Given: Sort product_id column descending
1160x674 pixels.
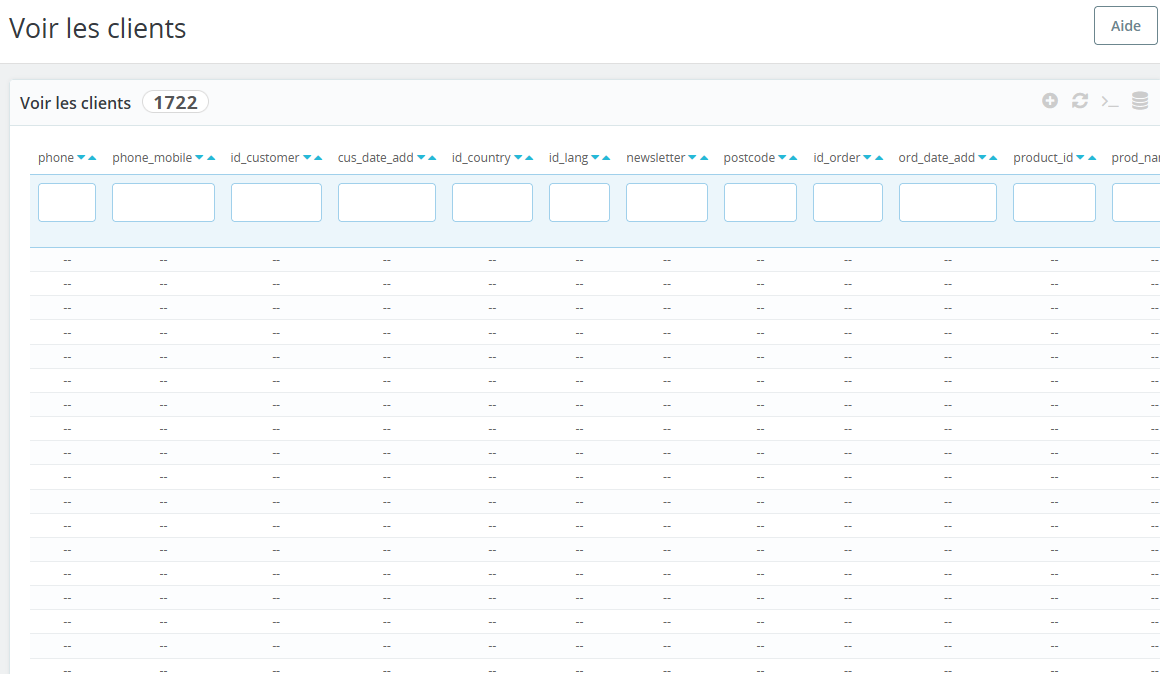Looking at the screenshot, I should click(1080, 158).
